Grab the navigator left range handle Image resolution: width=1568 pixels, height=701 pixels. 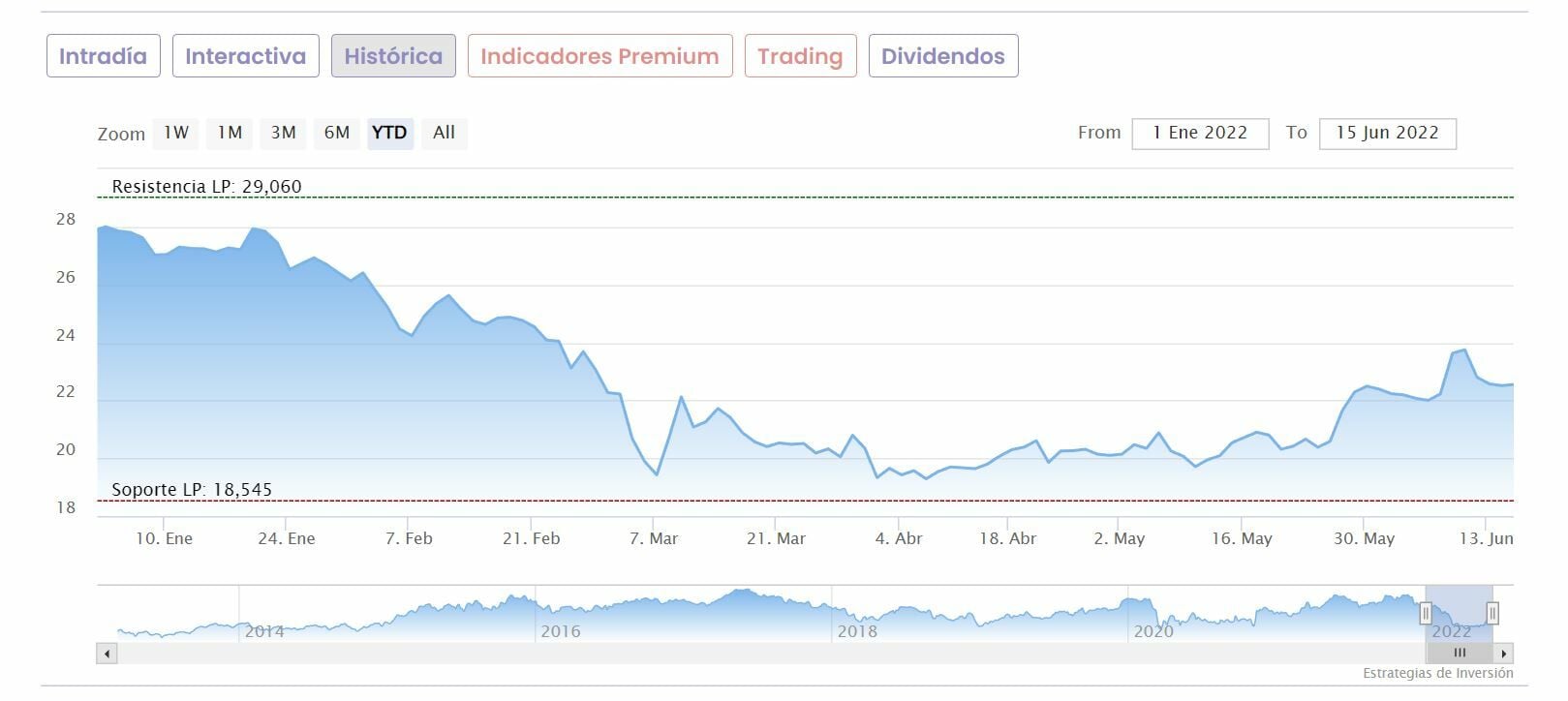pyautogui.click(x=1426, y=613)
